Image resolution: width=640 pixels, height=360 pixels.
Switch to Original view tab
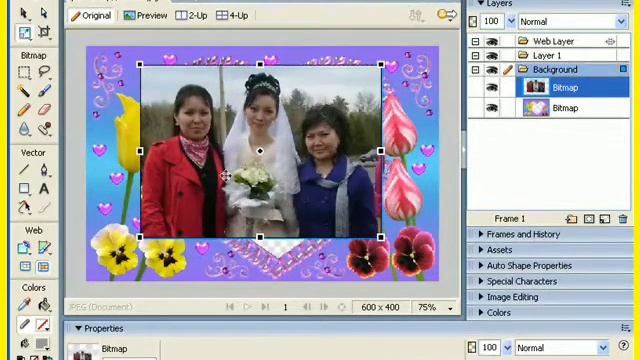click(x=91, y=16)
